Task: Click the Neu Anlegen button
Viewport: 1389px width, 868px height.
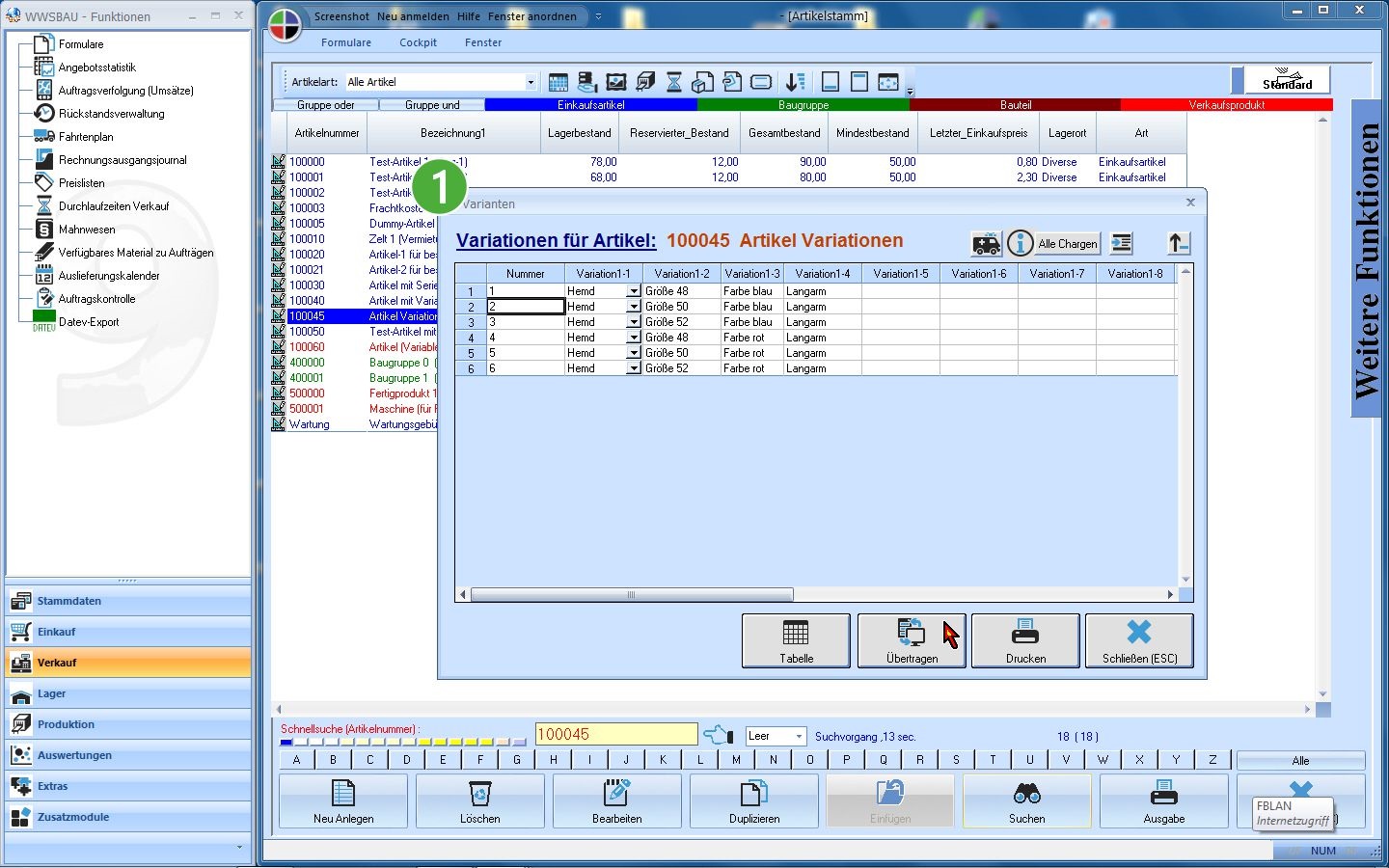Action: pos(343,800)
